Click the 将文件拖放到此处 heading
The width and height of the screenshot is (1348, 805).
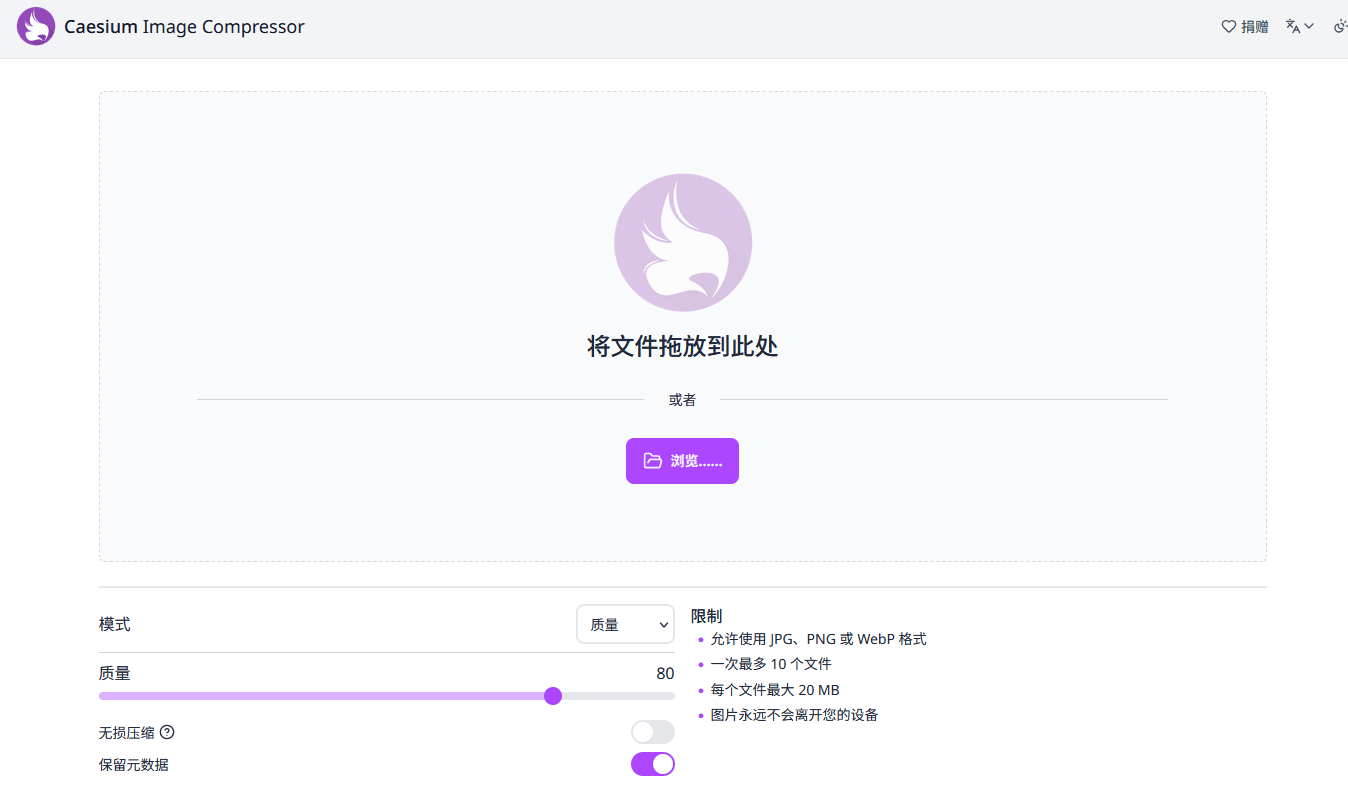(x=683, y=347)
